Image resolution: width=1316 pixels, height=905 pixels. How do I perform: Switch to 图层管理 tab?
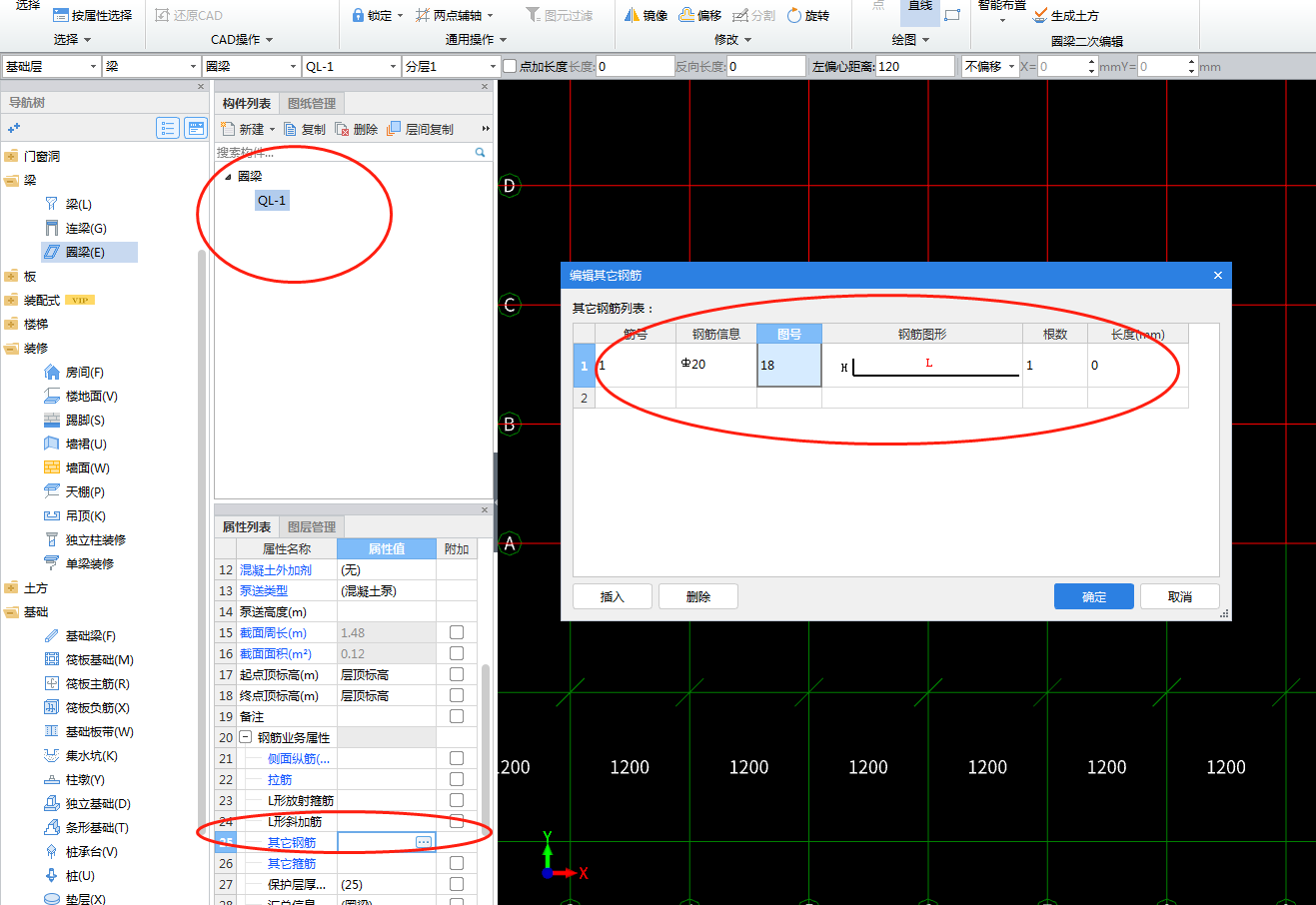(x=312, y=526)
